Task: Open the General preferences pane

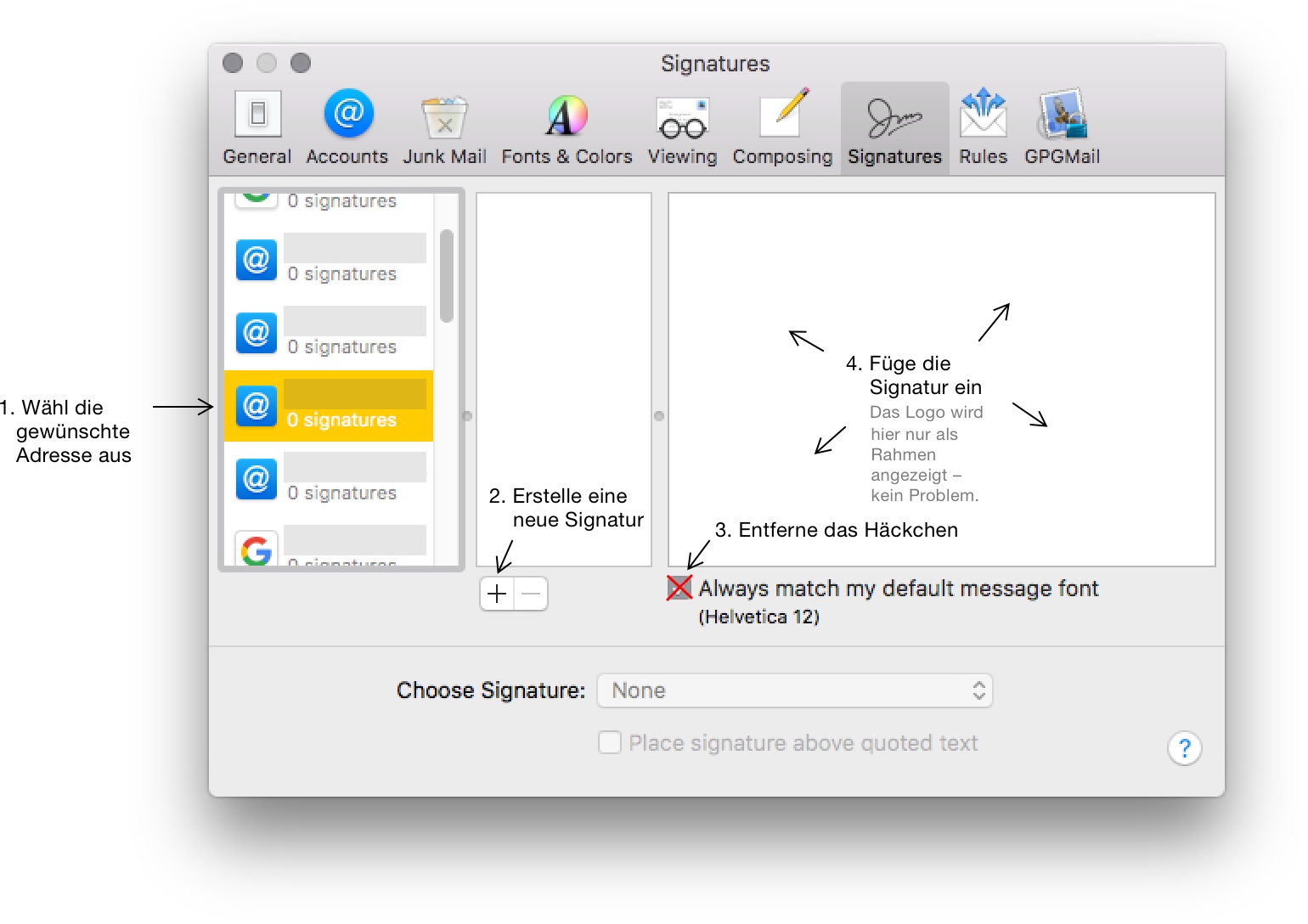Action: coord(257,127)
